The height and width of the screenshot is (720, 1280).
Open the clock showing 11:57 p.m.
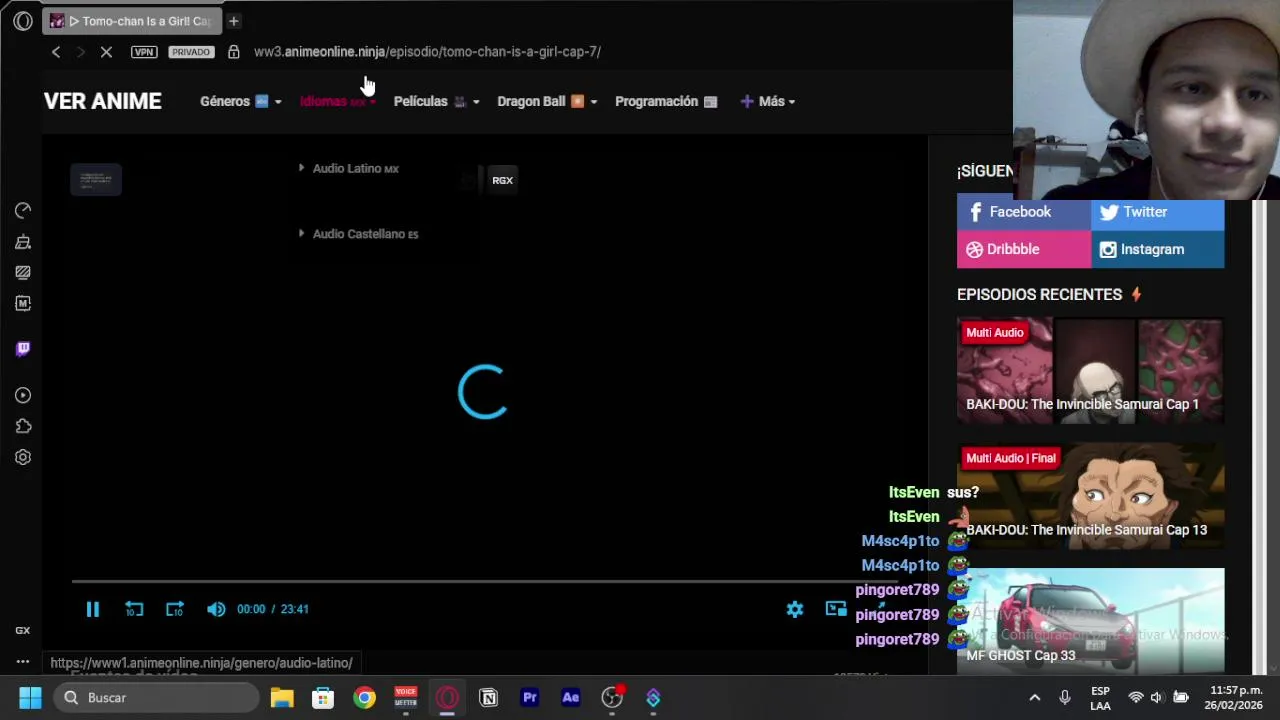(x=1236, y=698)
